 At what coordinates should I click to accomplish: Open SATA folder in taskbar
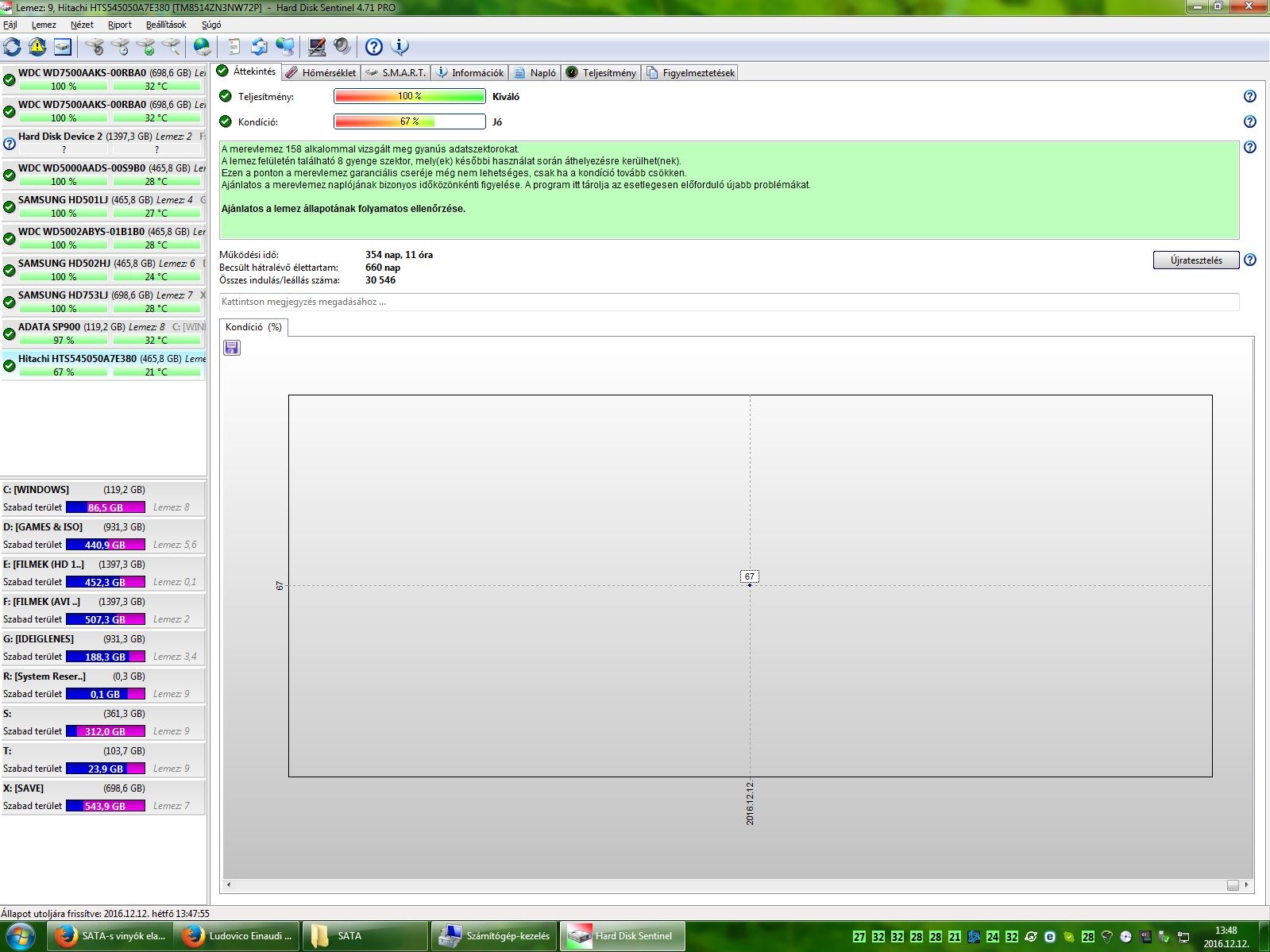(365, 936)
